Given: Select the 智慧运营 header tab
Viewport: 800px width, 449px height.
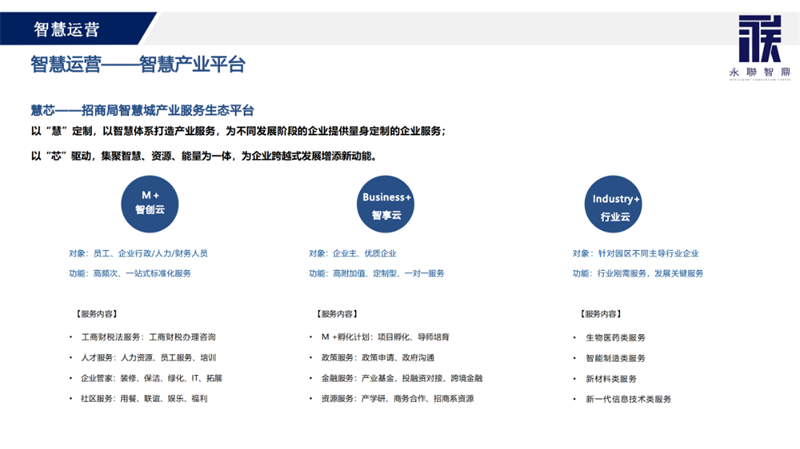Looking at the screenshot, I should click(68, 29).
